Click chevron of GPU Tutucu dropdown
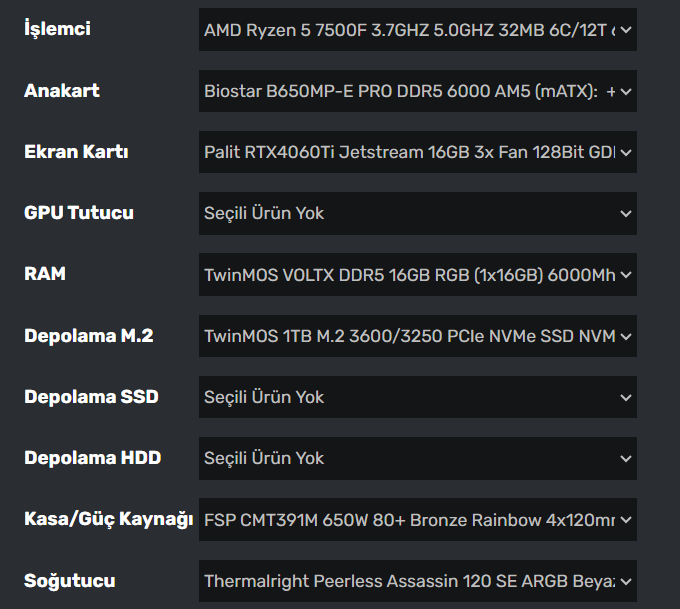The image size is (680, 609). click(x=626, y=213)
